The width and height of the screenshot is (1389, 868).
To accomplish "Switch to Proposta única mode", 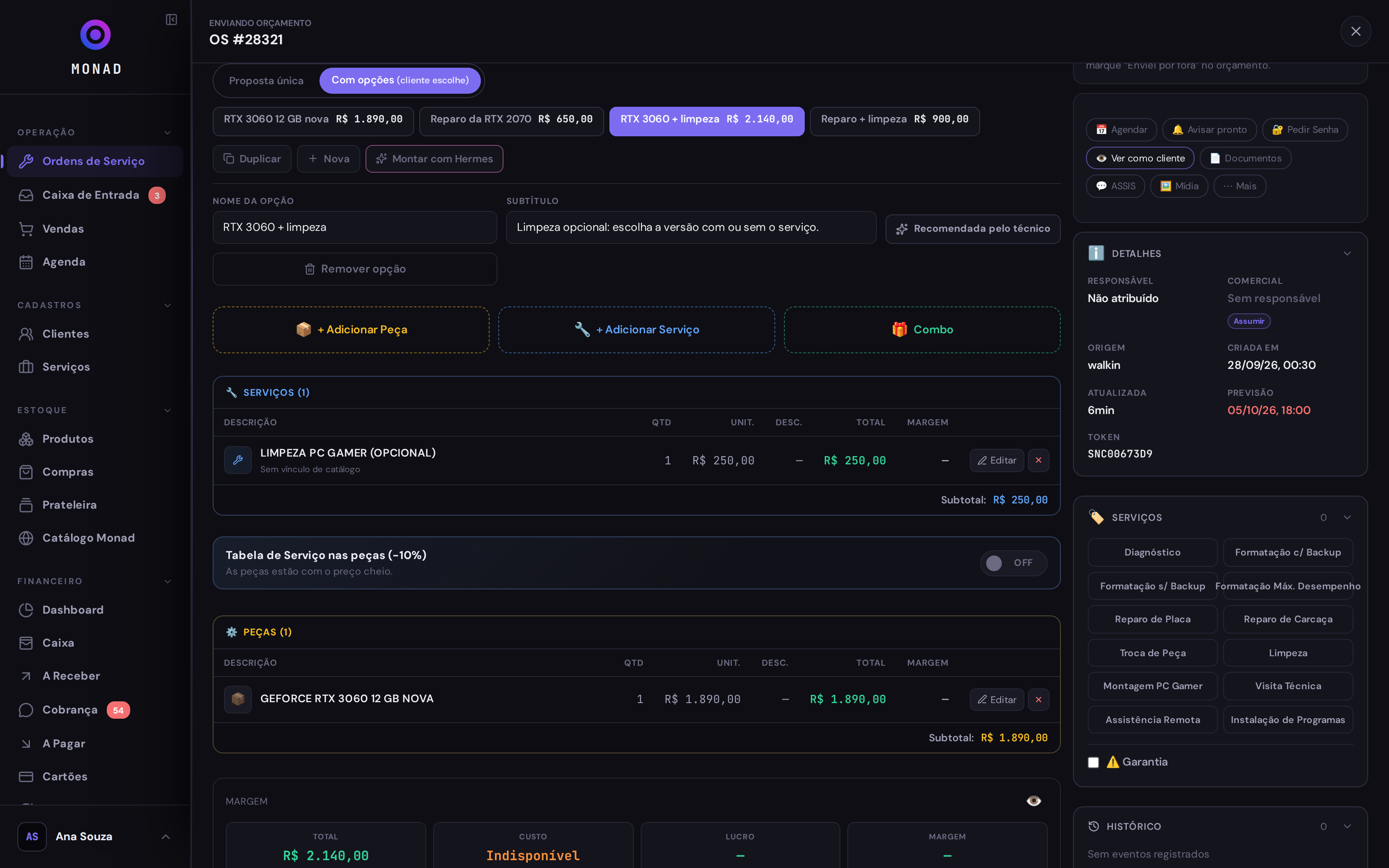I will tap(267, 80).
